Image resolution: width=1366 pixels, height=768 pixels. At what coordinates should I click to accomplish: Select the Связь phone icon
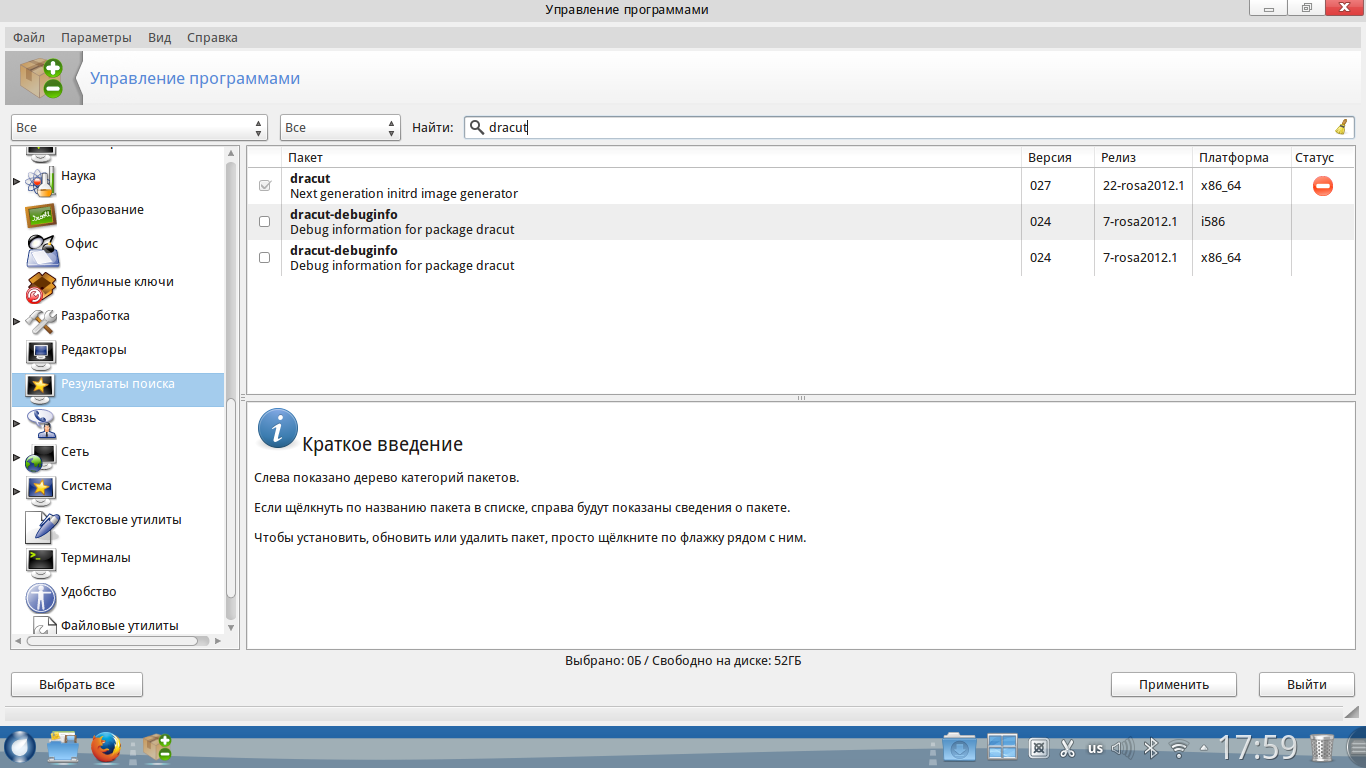tap(40, 423)
